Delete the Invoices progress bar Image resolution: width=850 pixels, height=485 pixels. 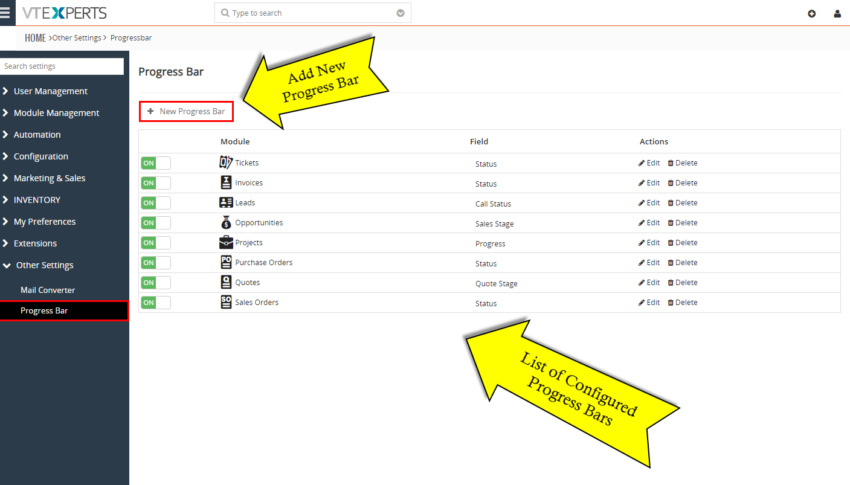coord(682,183)
